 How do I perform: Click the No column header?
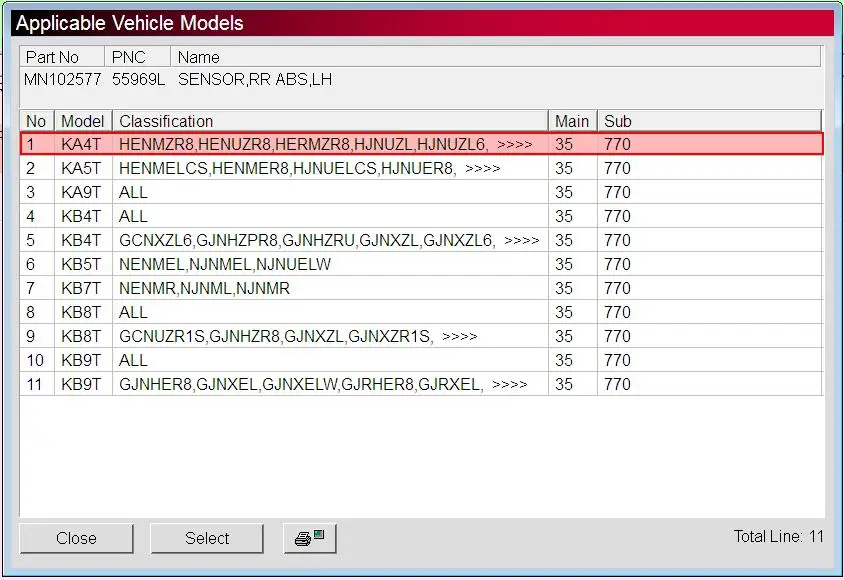(x=37, y=121)
